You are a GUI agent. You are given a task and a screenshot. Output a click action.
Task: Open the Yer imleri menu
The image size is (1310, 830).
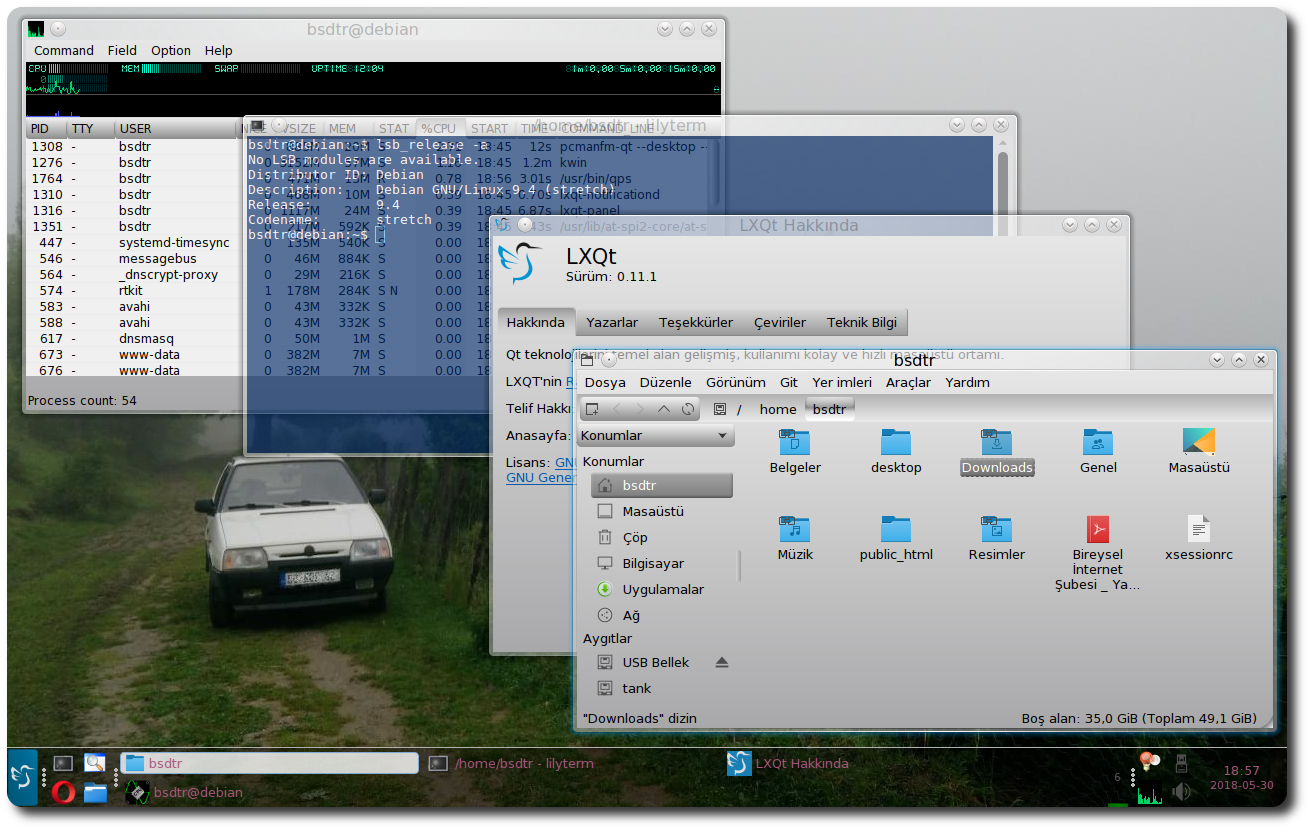click(842, 382)
